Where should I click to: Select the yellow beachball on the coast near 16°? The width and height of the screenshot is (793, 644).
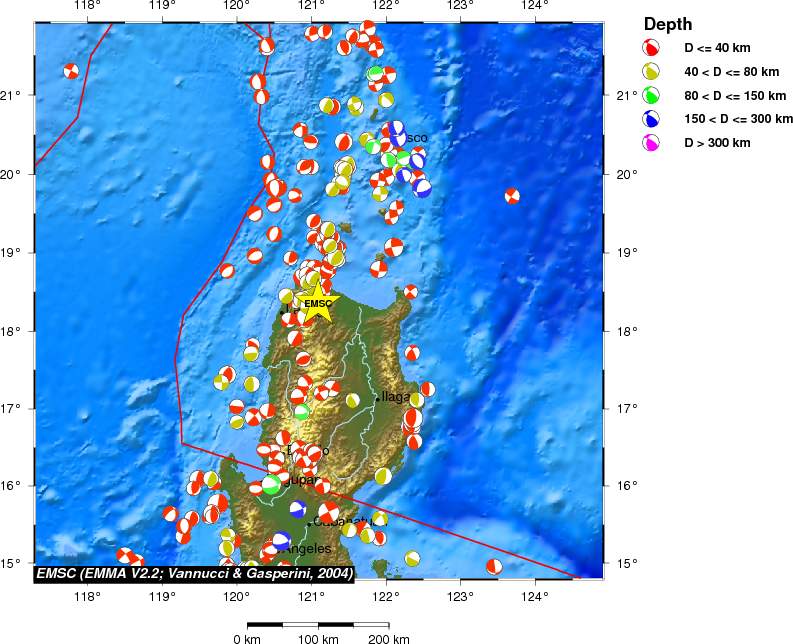(383, 475)
